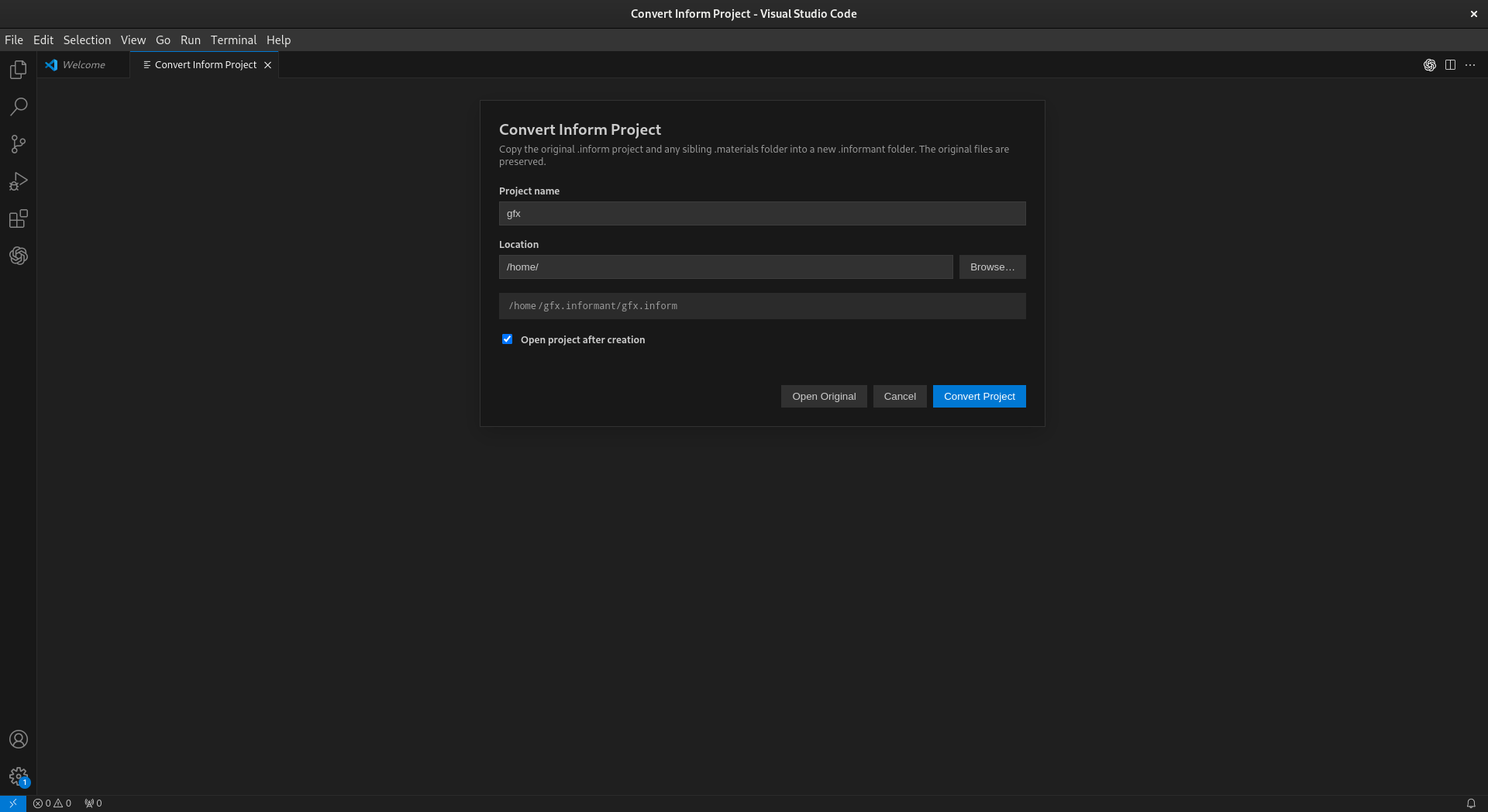Focus the Location path input field
1488x812 pixels.
(726, 267)
